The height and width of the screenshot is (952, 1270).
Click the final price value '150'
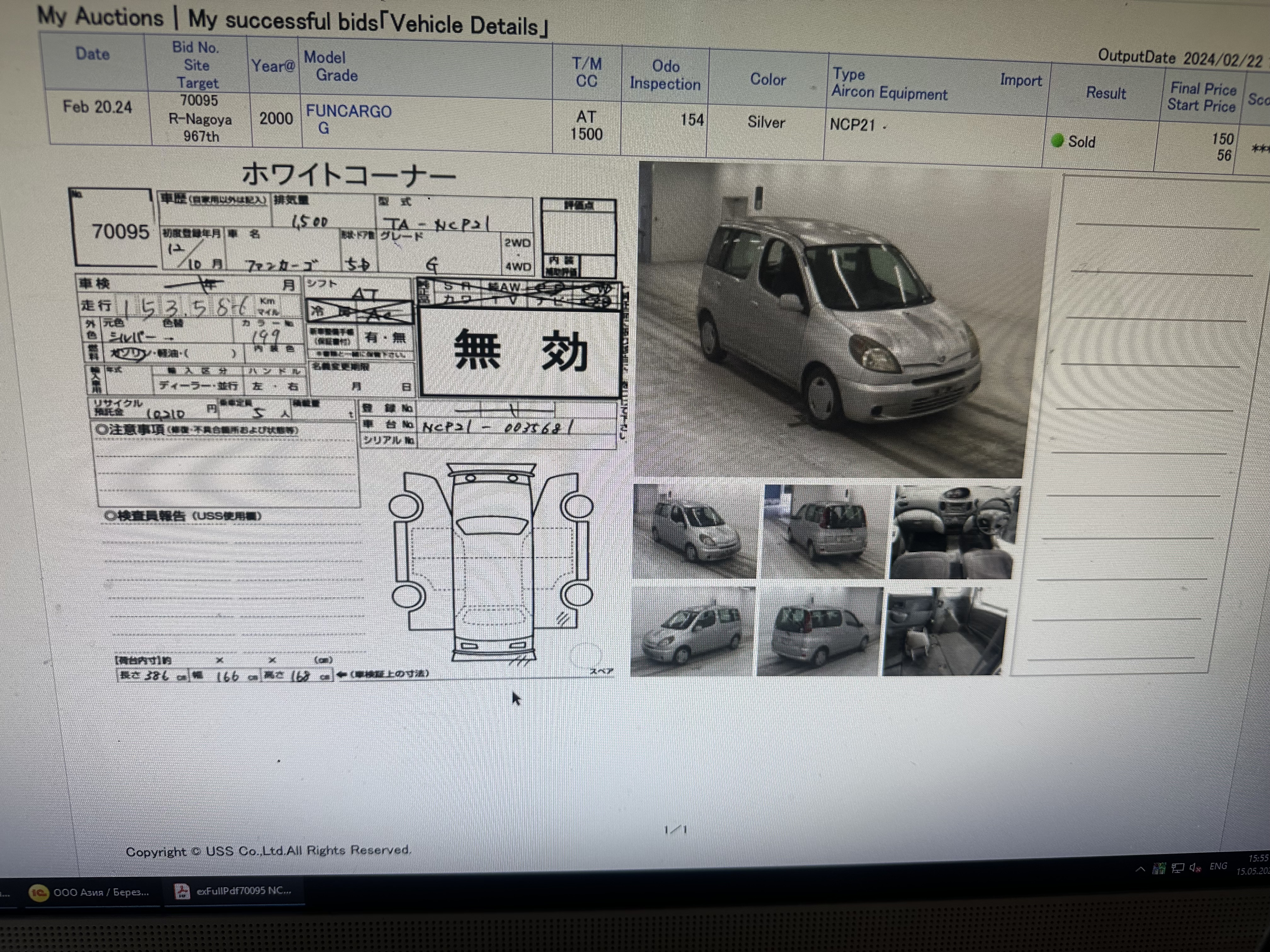[1222, 139]
